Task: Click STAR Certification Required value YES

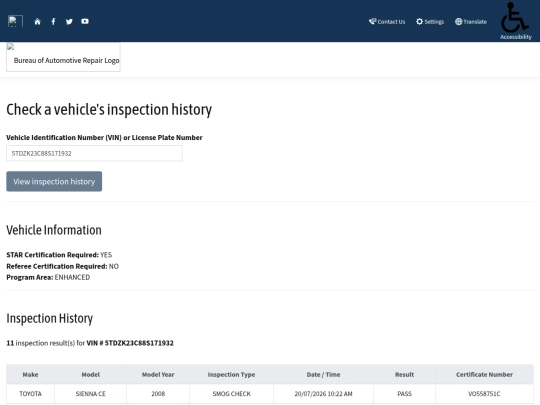Action: pyautogui.click(x=106, y=255)
